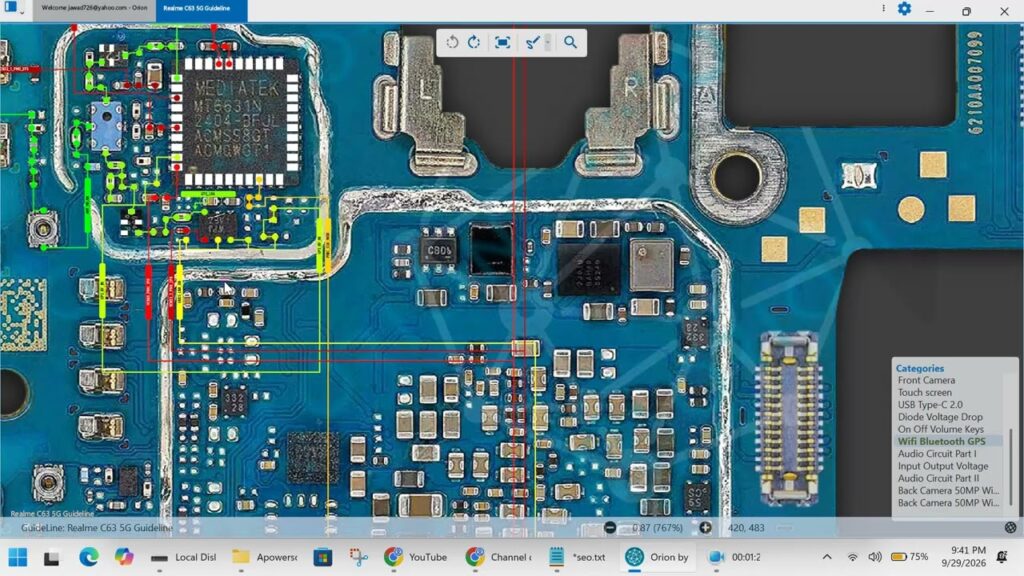Open the screen recorder timer 00:01:2
The width and height of the screenshot is (1024, 576).
pos(735,557)
